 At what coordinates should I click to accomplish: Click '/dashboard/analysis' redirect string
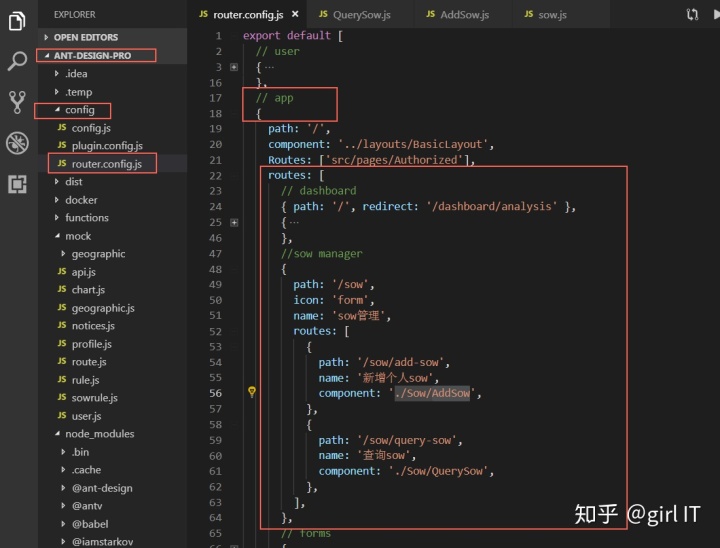click(492, 206)
